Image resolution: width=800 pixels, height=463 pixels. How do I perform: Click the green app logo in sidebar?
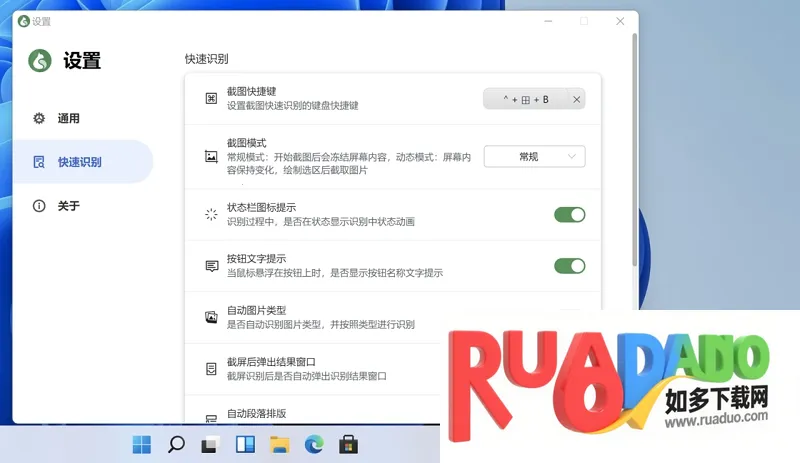pyautogui.click(x=40, y=60)
